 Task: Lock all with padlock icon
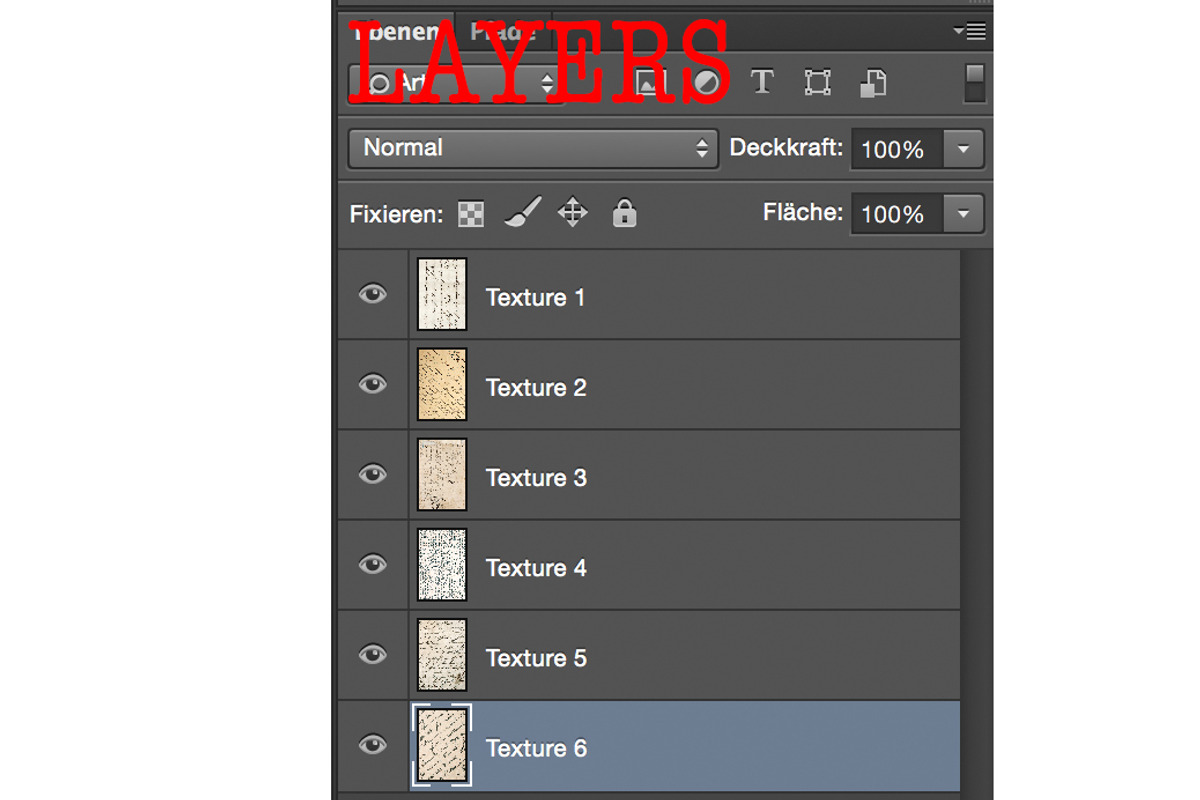(x=624, y=212)
